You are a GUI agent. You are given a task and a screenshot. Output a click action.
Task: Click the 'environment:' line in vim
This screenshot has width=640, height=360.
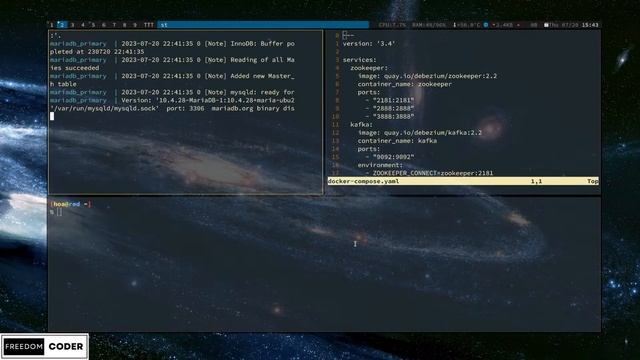tap(380, 165)
